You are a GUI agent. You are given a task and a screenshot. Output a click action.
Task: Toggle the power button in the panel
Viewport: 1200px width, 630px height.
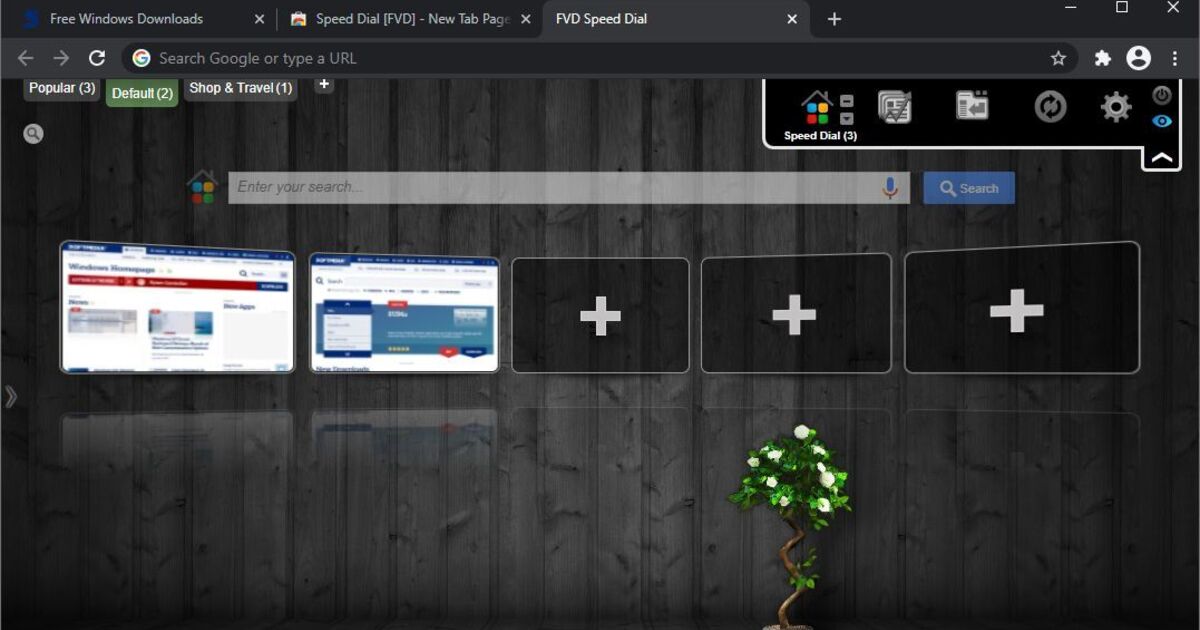(1161, 96)
